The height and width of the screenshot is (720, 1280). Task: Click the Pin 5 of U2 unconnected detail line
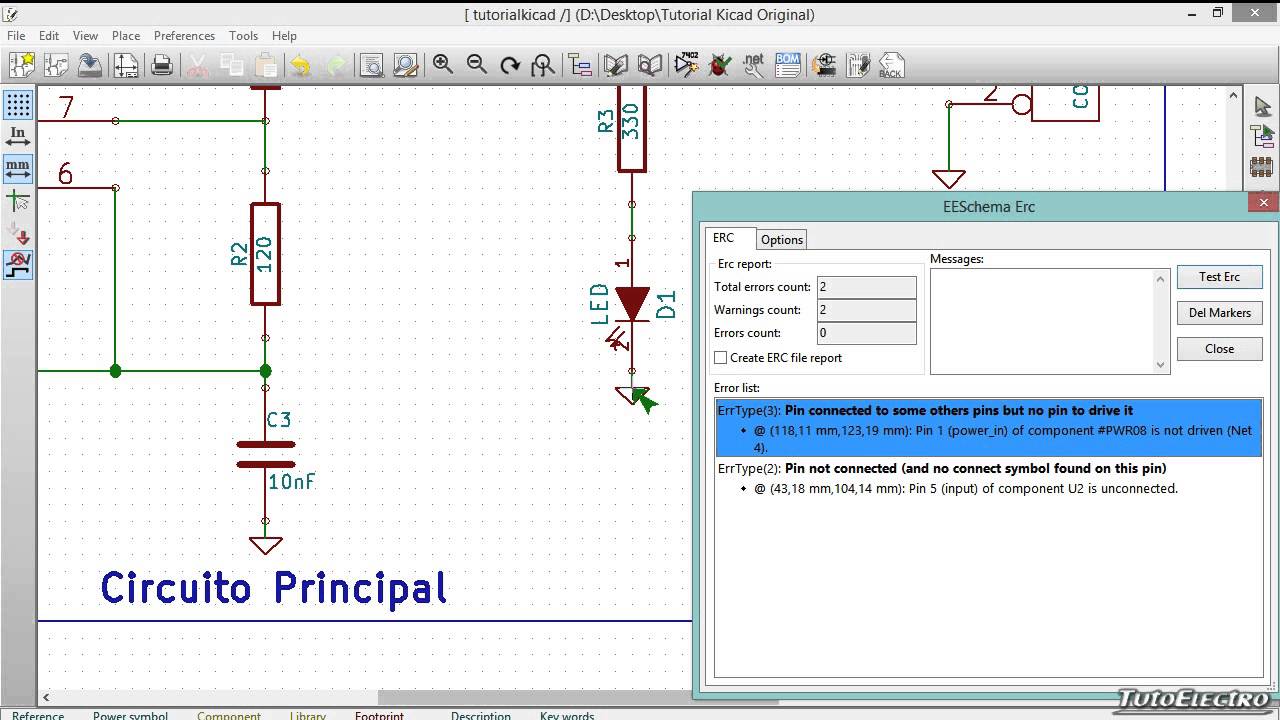[x=966, y=489]
